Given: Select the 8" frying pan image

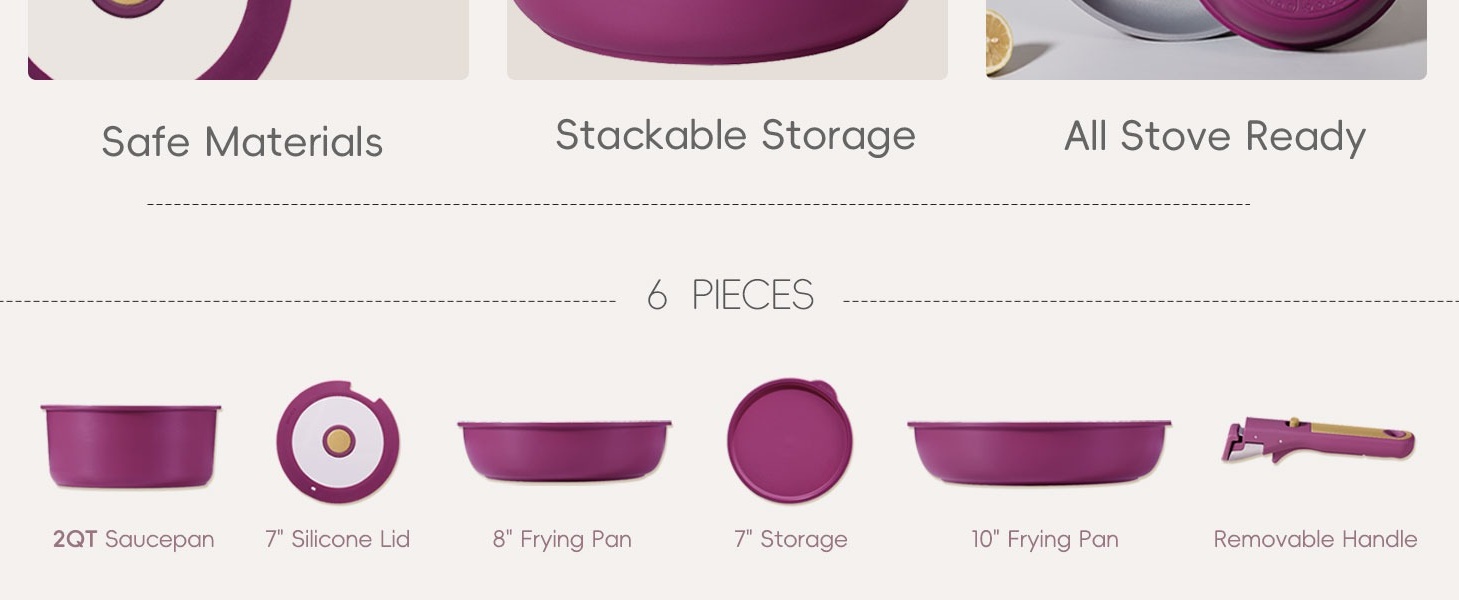Looking at the screenshot, I should (x=564, y=450).
